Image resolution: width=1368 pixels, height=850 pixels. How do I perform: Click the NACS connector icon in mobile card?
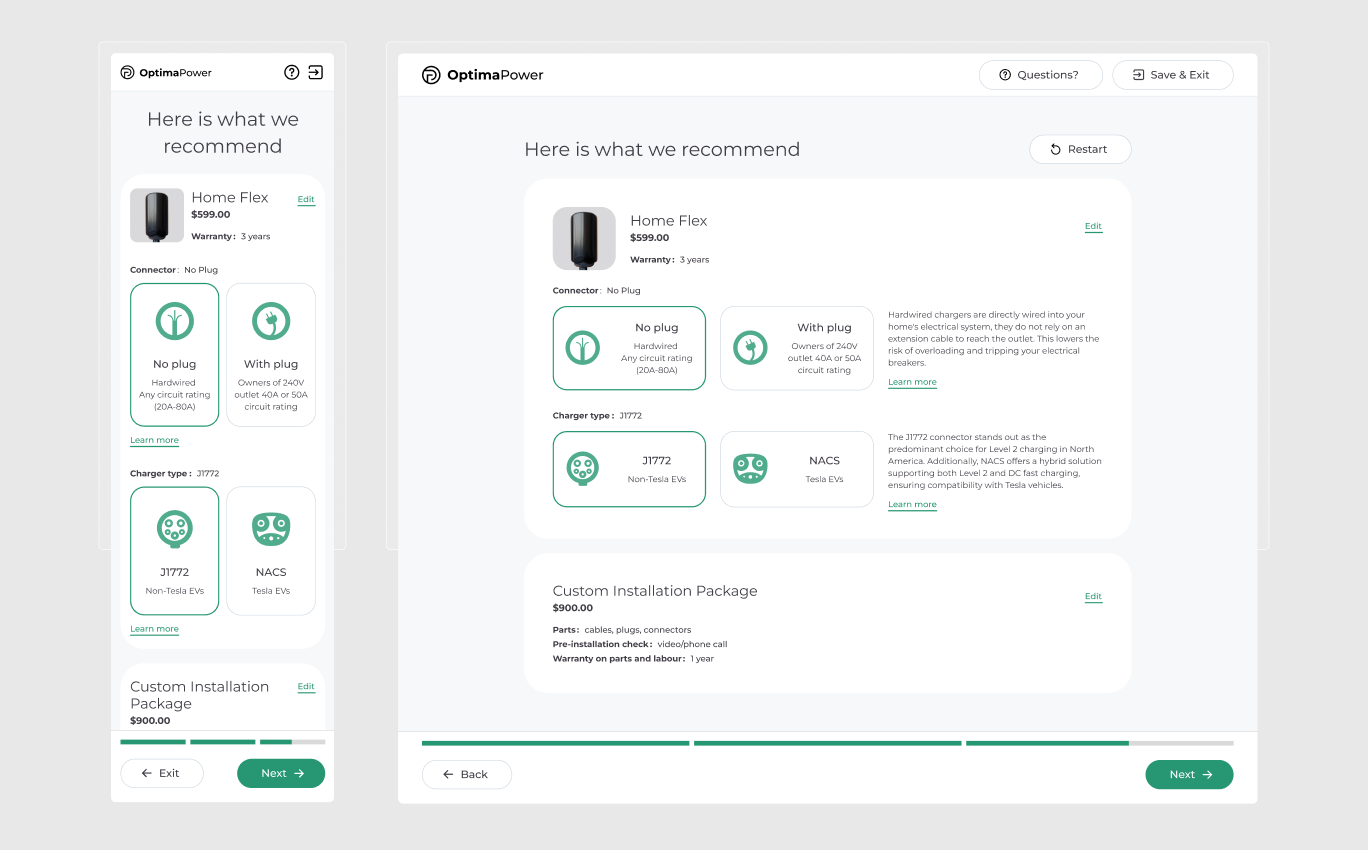click(271, 528)
